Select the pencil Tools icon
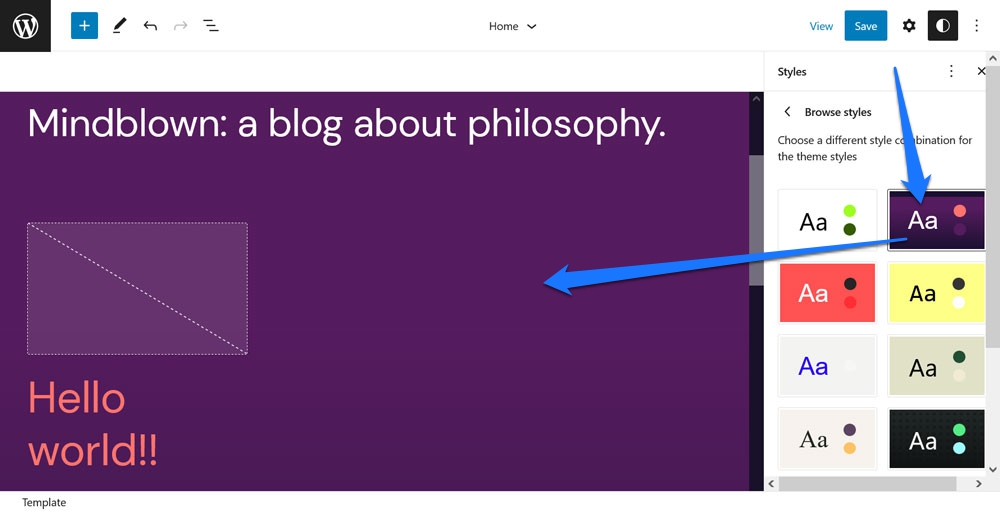This screenshot has height=511, width=1000. tap(119, 26)
